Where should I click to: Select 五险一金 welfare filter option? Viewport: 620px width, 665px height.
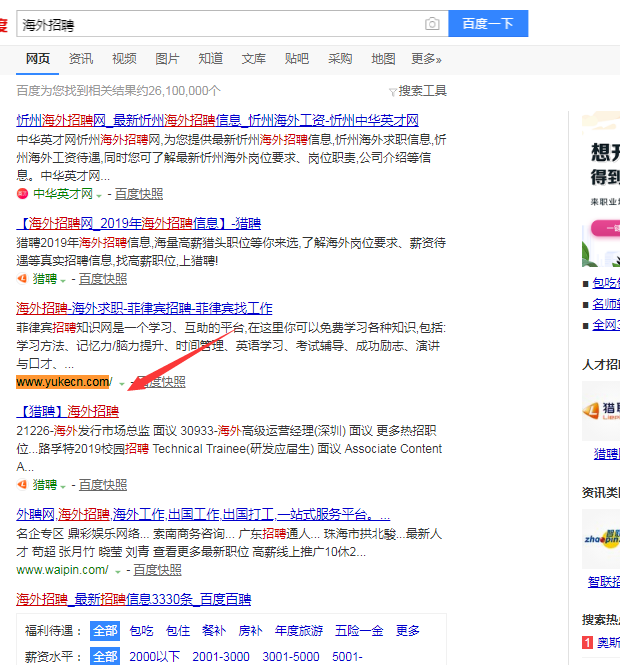358,631
